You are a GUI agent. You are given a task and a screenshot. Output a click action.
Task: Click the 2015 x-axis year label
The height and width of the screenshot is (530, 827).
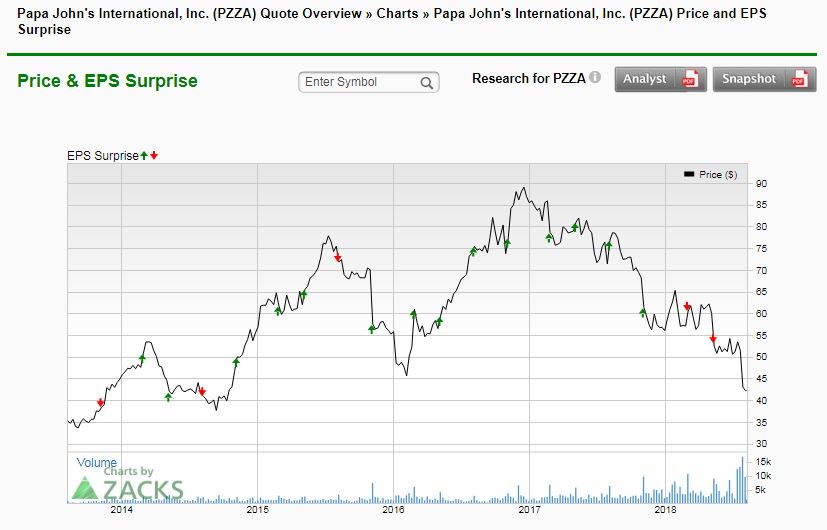(257, 509)
